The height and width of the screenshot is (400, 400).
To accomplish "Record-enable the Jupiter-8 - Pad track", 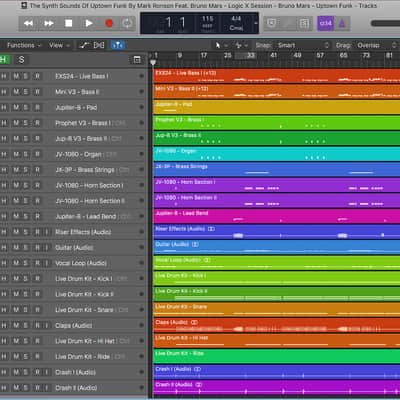I will 37,107.
